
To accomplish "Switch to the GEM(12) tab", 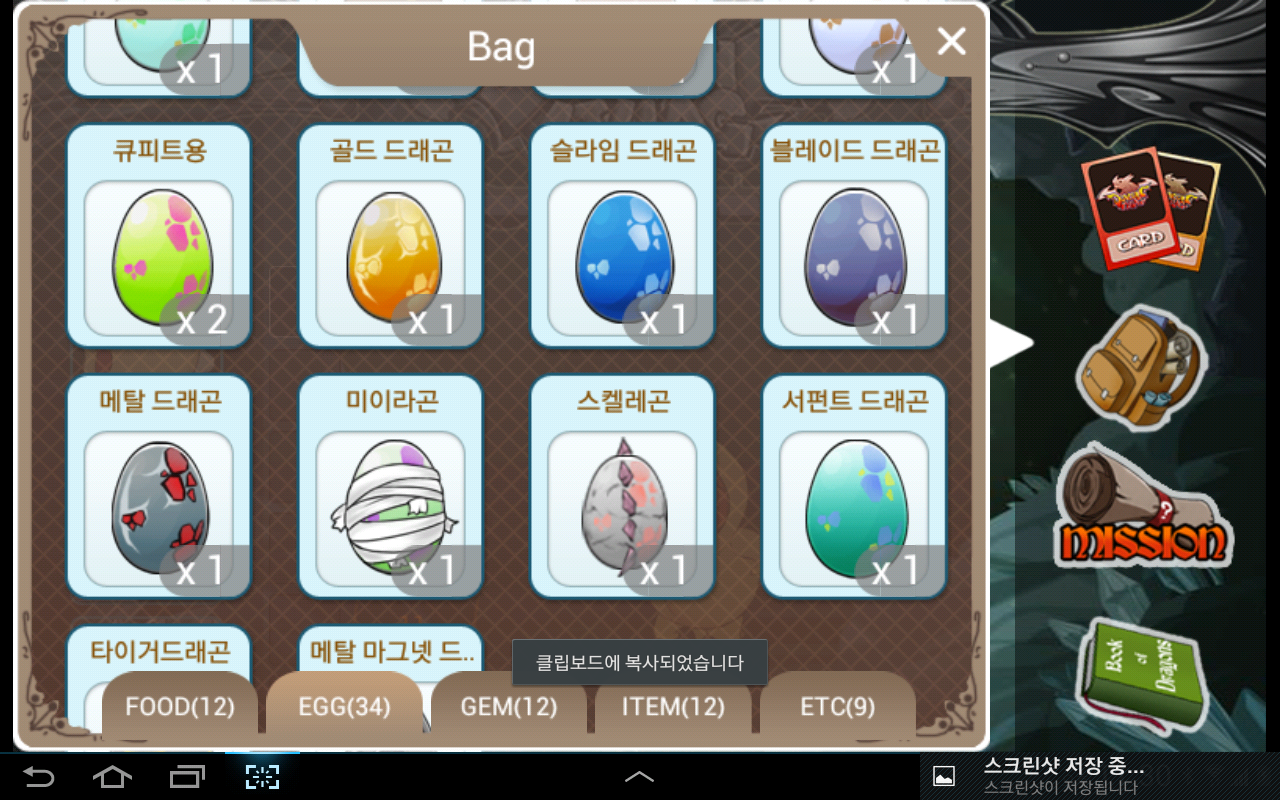I will pyautogui.click(x=509, y=707).
